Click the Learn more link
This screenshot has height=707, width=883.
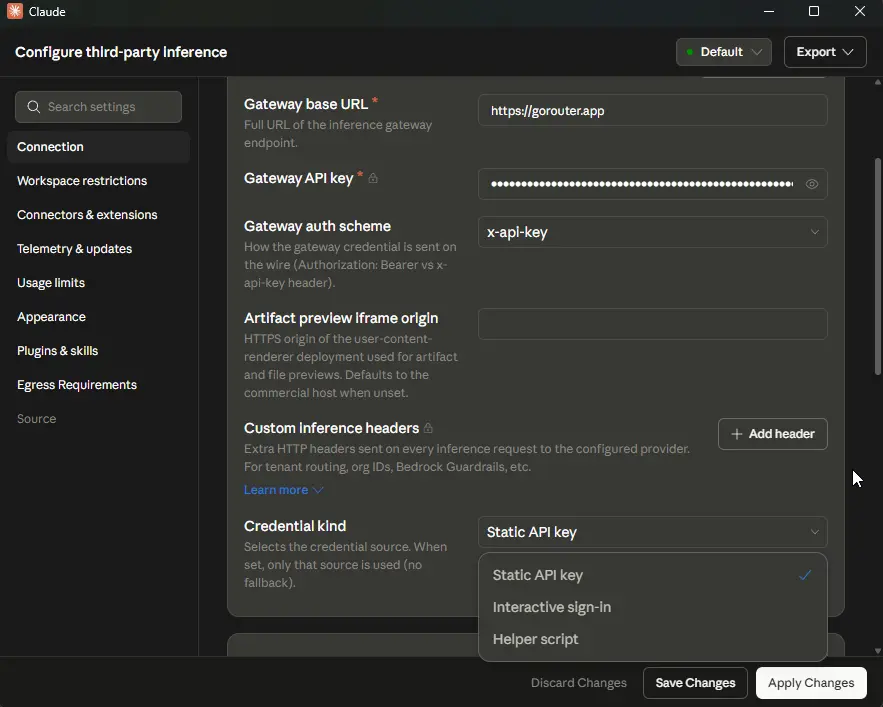pyautogui.click(x=275, y=490)
